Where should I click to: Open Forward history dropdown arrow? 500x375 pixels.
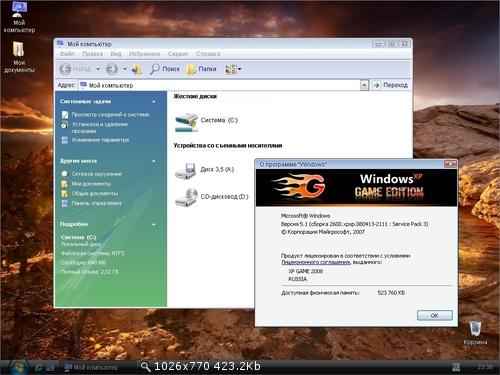(x=125, y=69)
